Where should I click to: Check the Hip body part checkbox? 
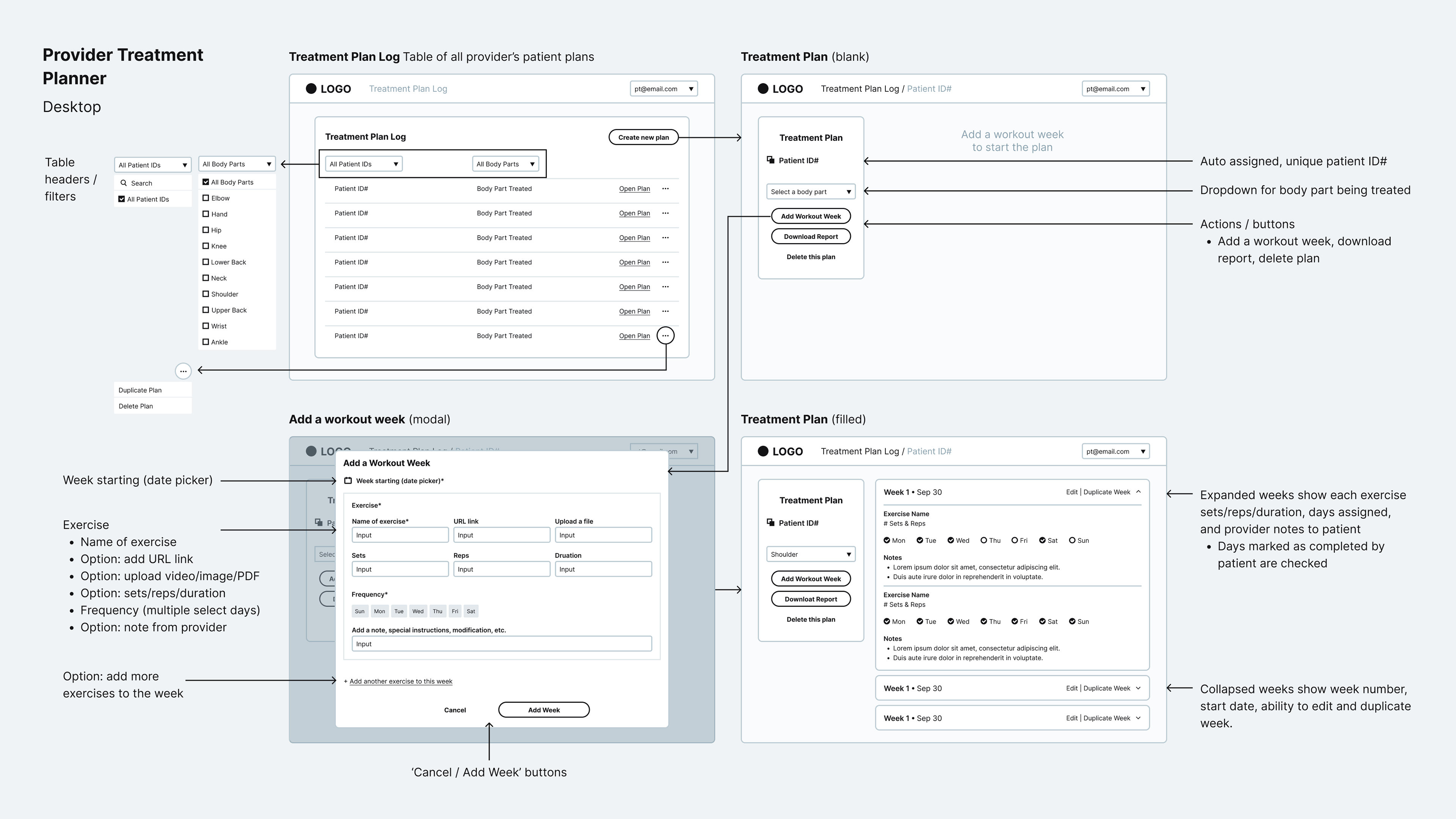click(206, 230)
